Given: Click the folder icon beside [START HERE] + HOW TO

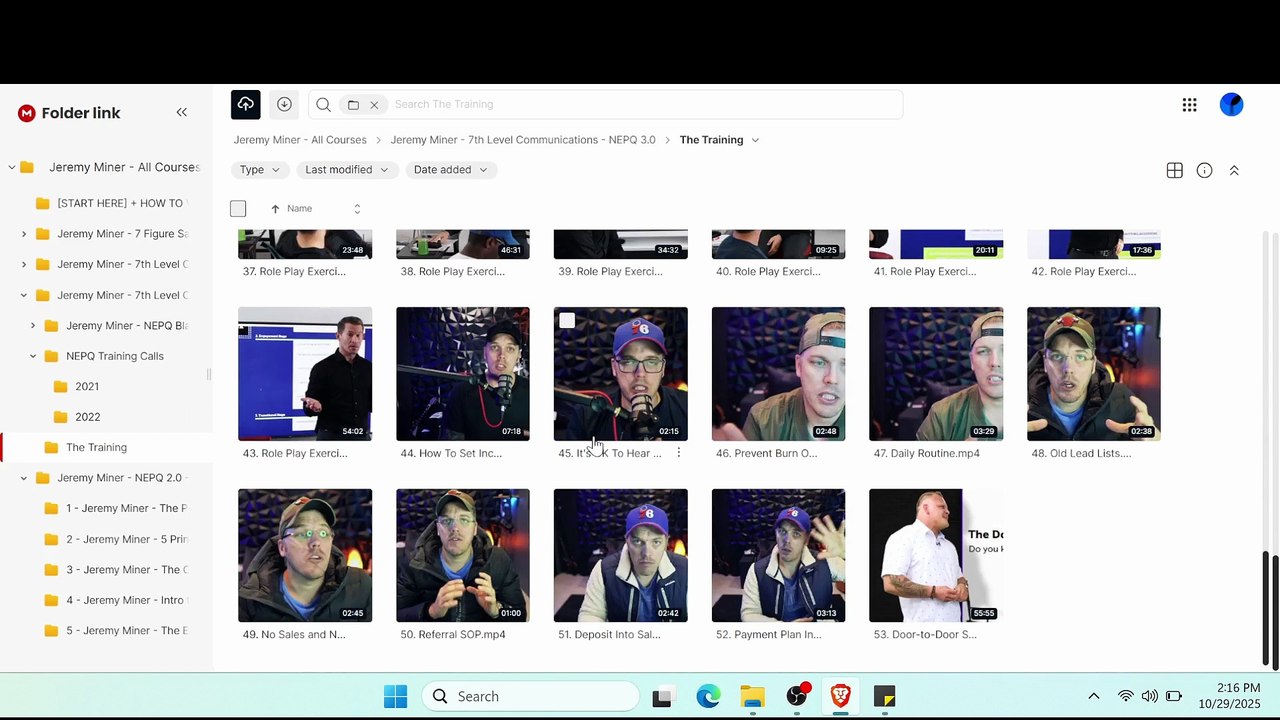Looking at the screenshot, I should [42, 203].
